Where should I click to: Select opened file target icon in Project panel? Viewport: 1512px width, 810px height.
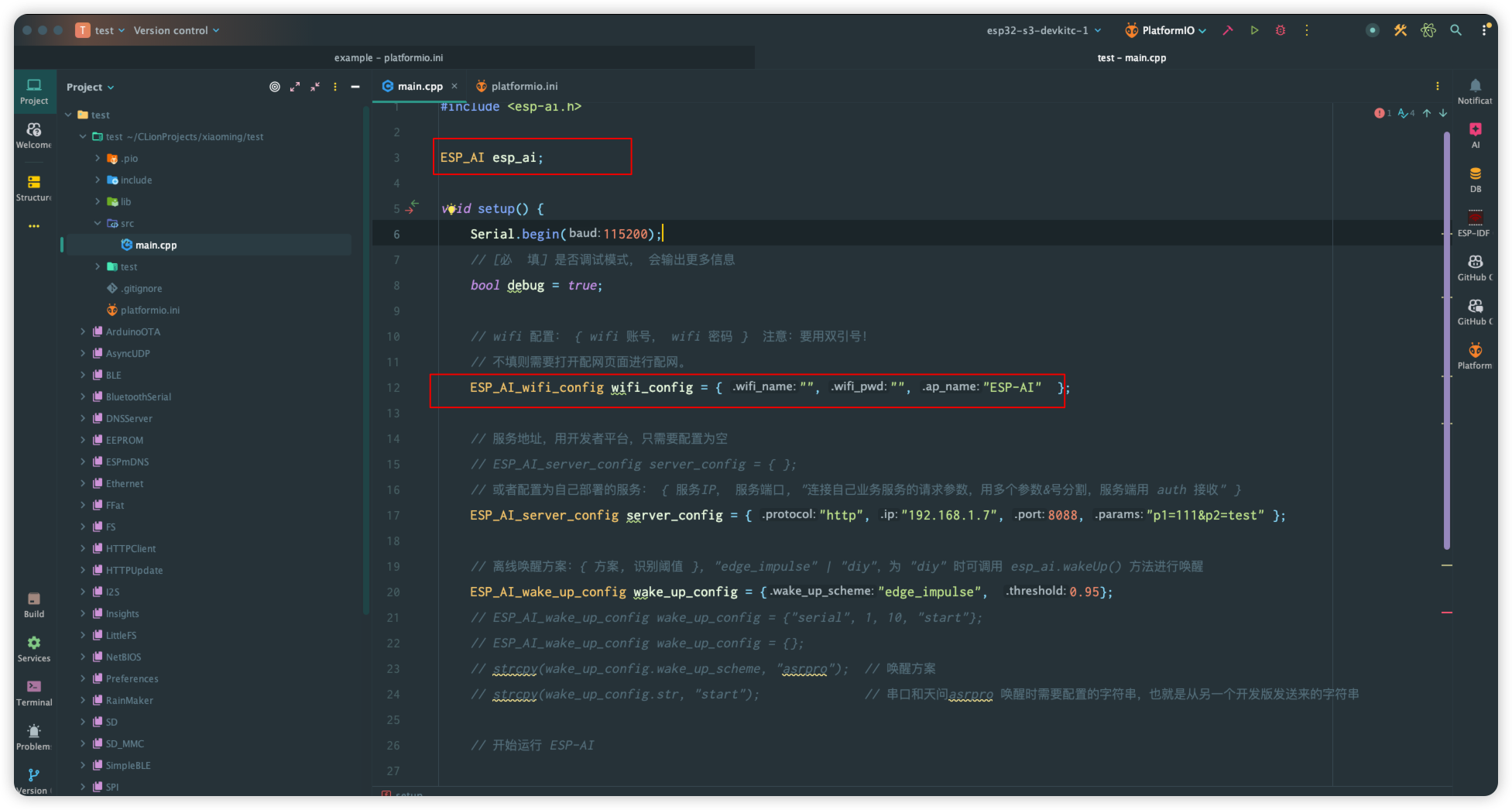[274, 87]
